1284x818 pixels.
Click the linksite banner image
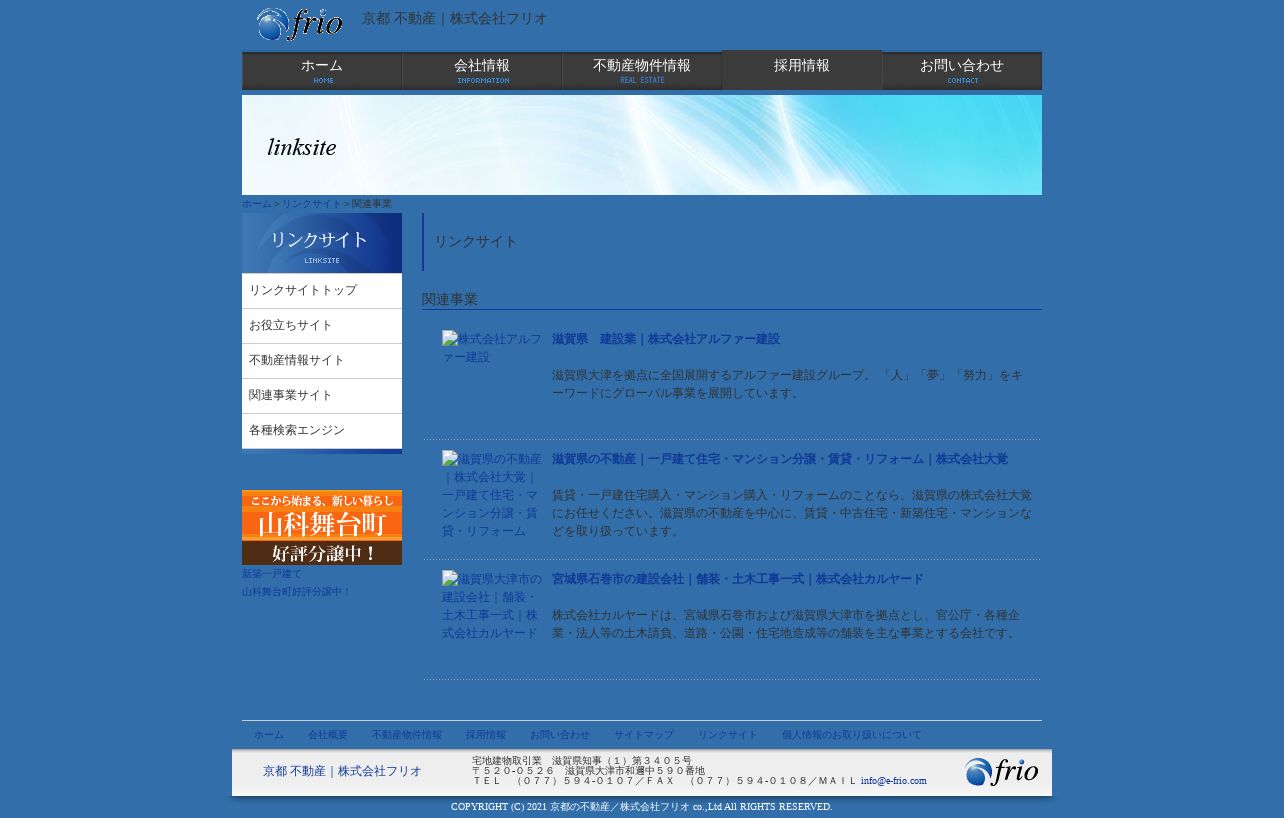pos(642,145)
